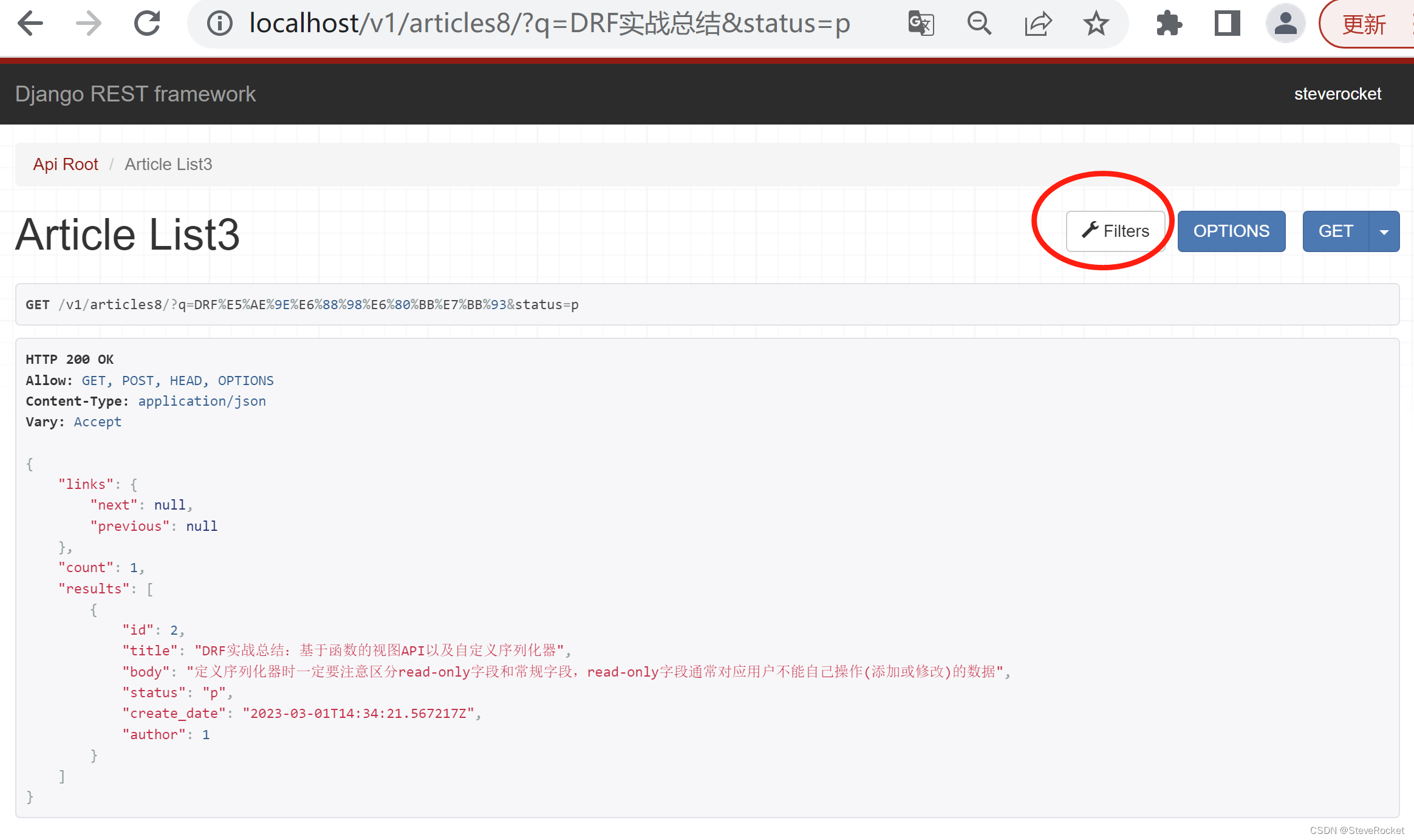Click the application/json content-type link
The width and height of the screenshot is (1414, 840).
point(202,401)
